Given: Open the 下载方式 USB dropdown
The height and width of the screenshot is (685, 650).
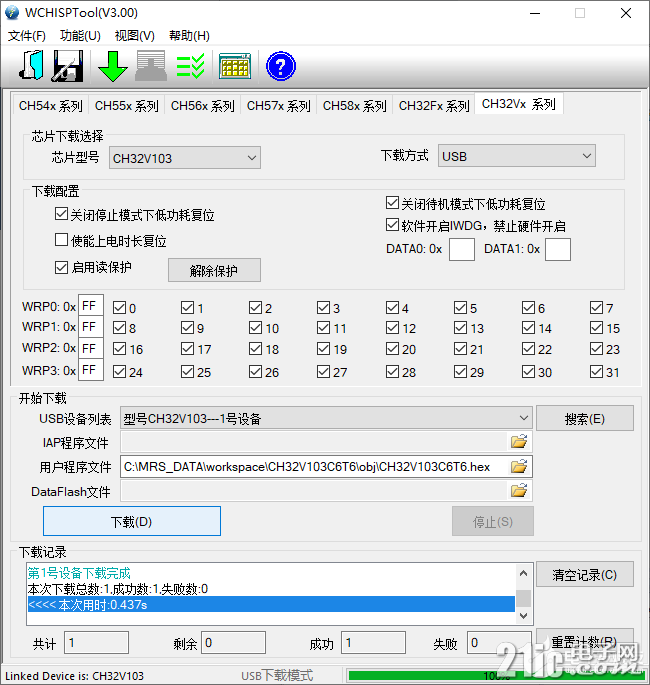Looking at the screenshot, I should 517,156.
